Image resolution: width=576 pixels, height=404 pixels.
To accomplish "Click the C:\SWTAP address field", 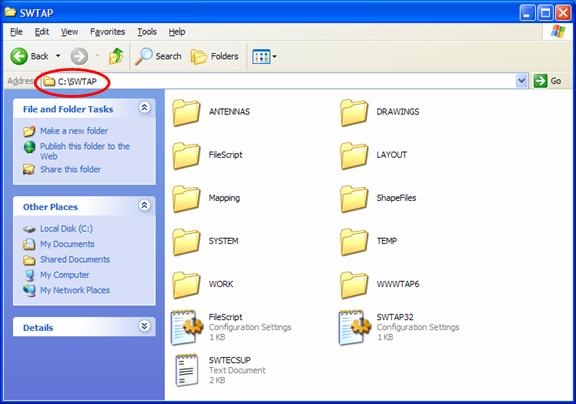I will point(278,81).
